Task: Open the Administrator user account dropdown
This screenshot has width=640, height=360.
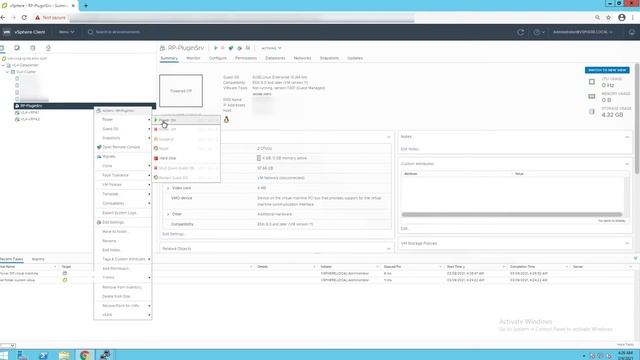Action: tap(583, 32)
